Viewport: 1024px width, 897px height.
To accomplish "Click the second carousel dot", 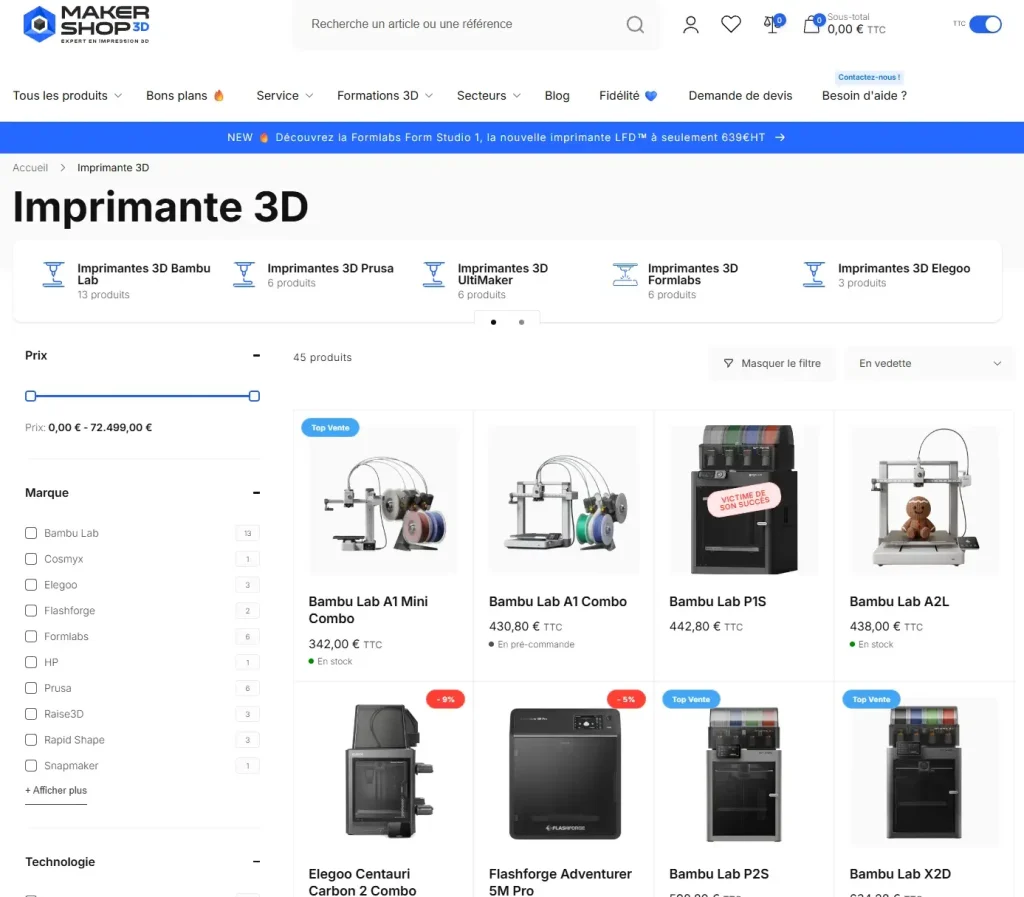I will tap(521, 322).
